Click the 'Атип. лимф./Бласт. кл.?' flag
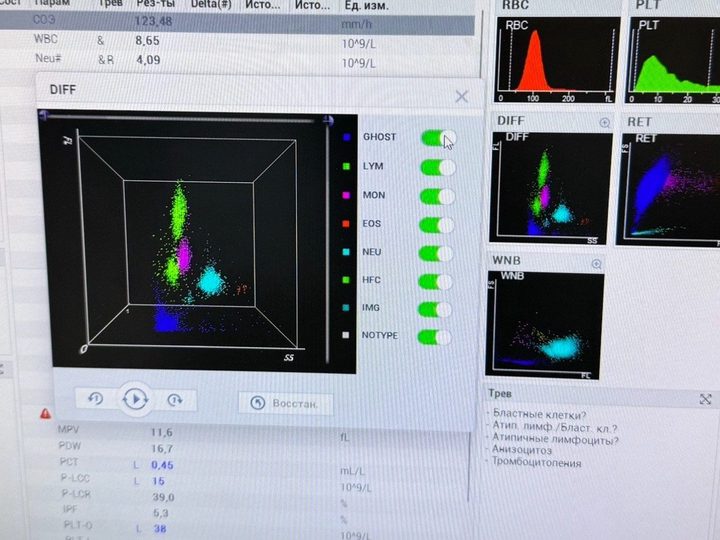Screen dimensions: 720x540 (555, 427)
